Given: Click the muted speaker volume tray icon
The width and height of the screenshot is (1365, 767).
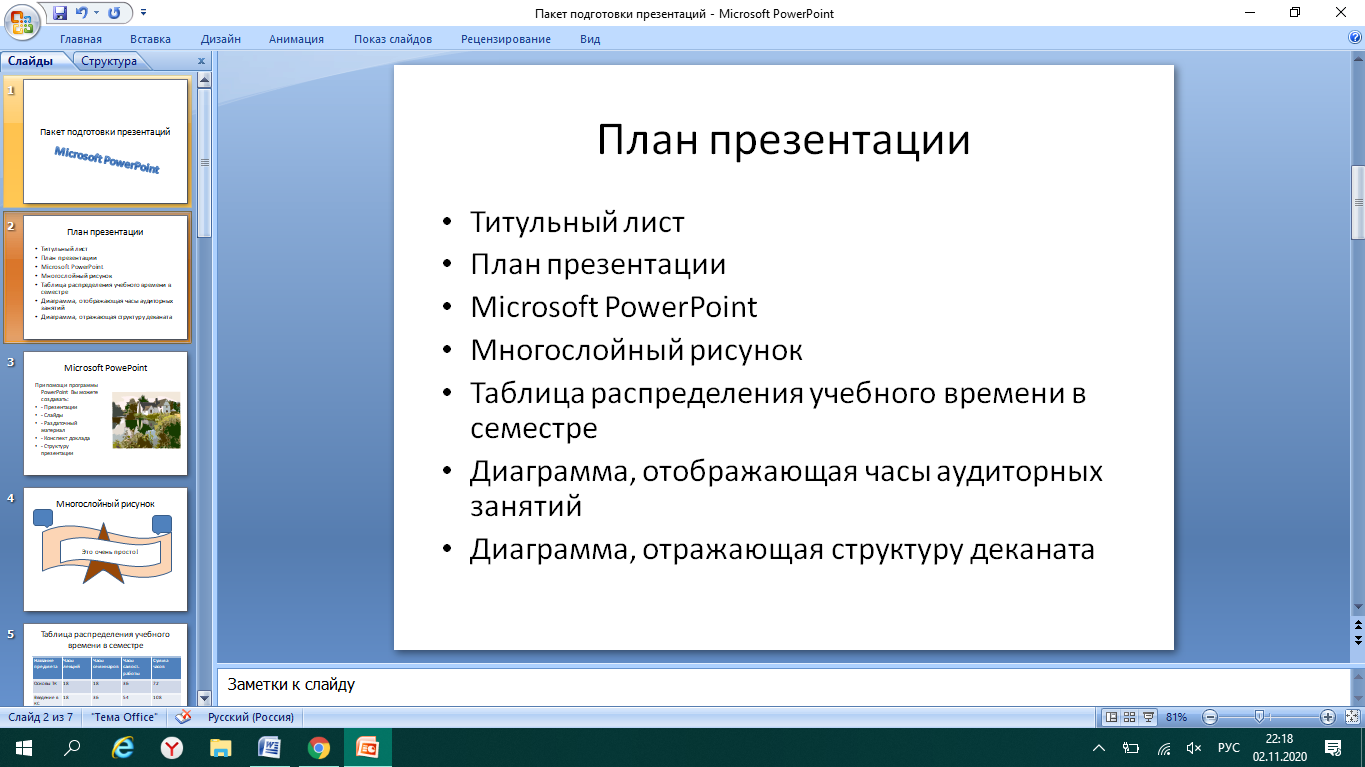Looking at the screenshot, I should (1194, 747).
